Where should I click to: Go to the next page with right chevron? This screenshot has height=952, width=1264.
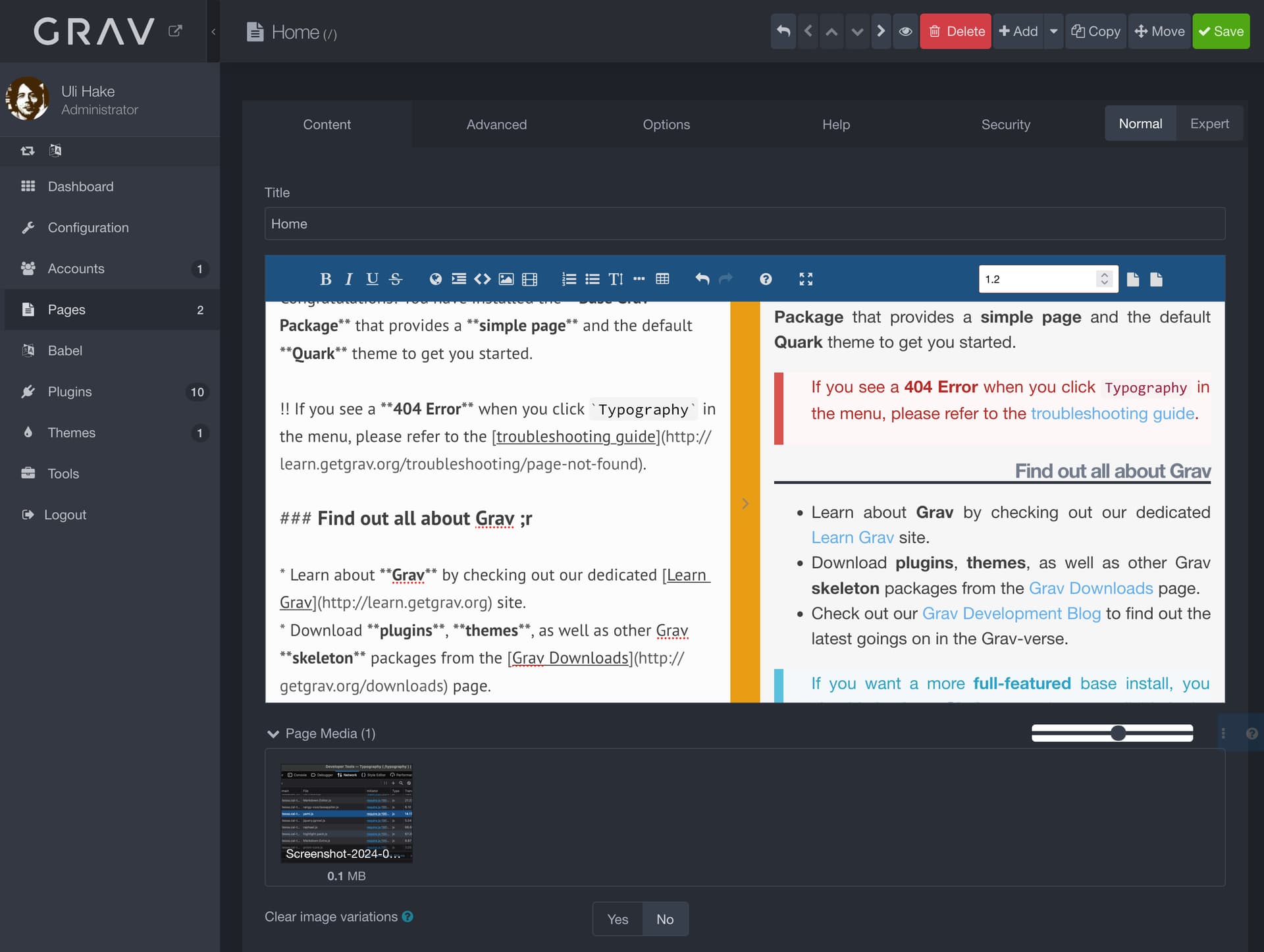(881, 31)
